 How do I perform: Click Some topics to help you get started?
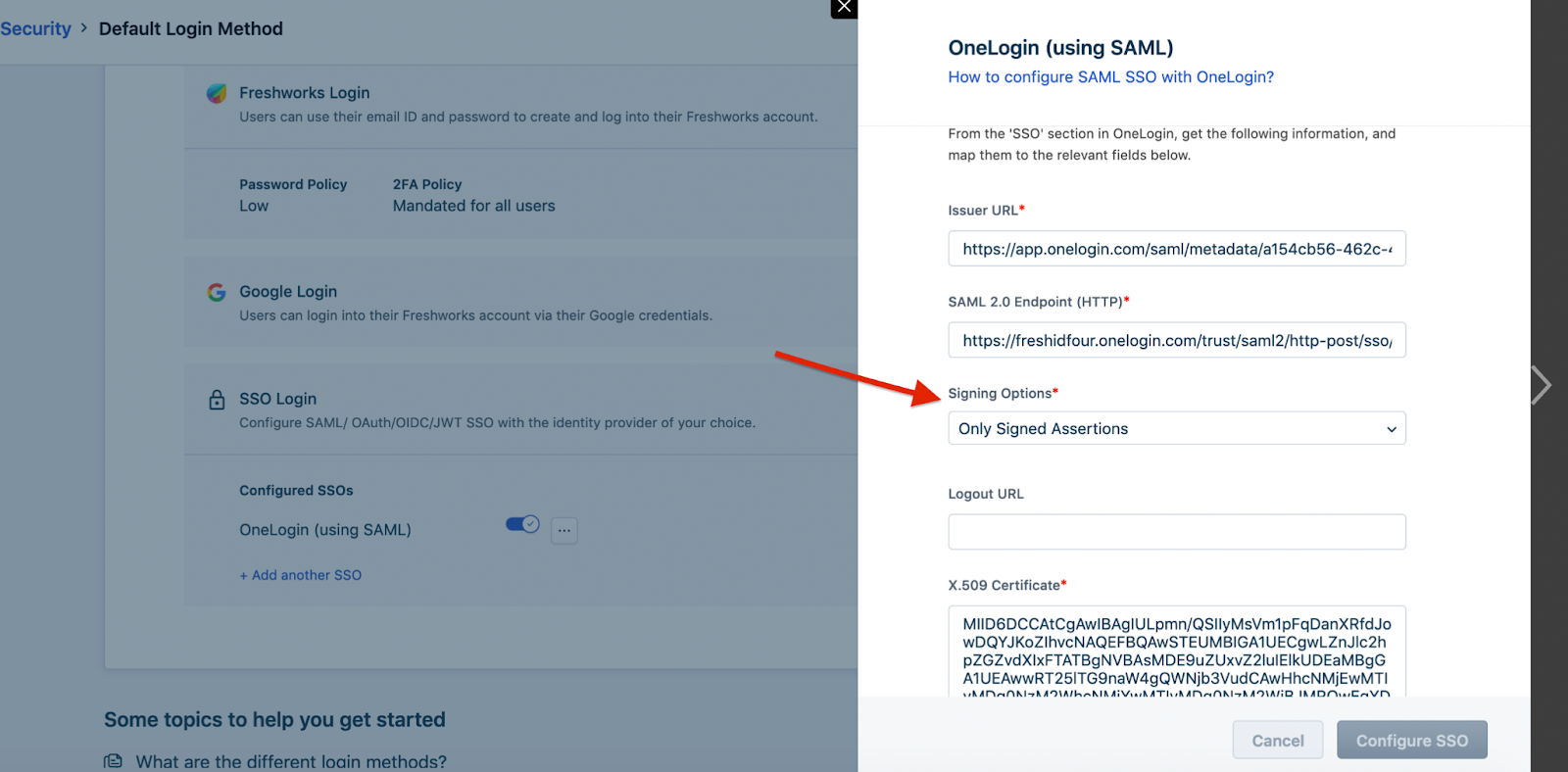pos(274,719)
